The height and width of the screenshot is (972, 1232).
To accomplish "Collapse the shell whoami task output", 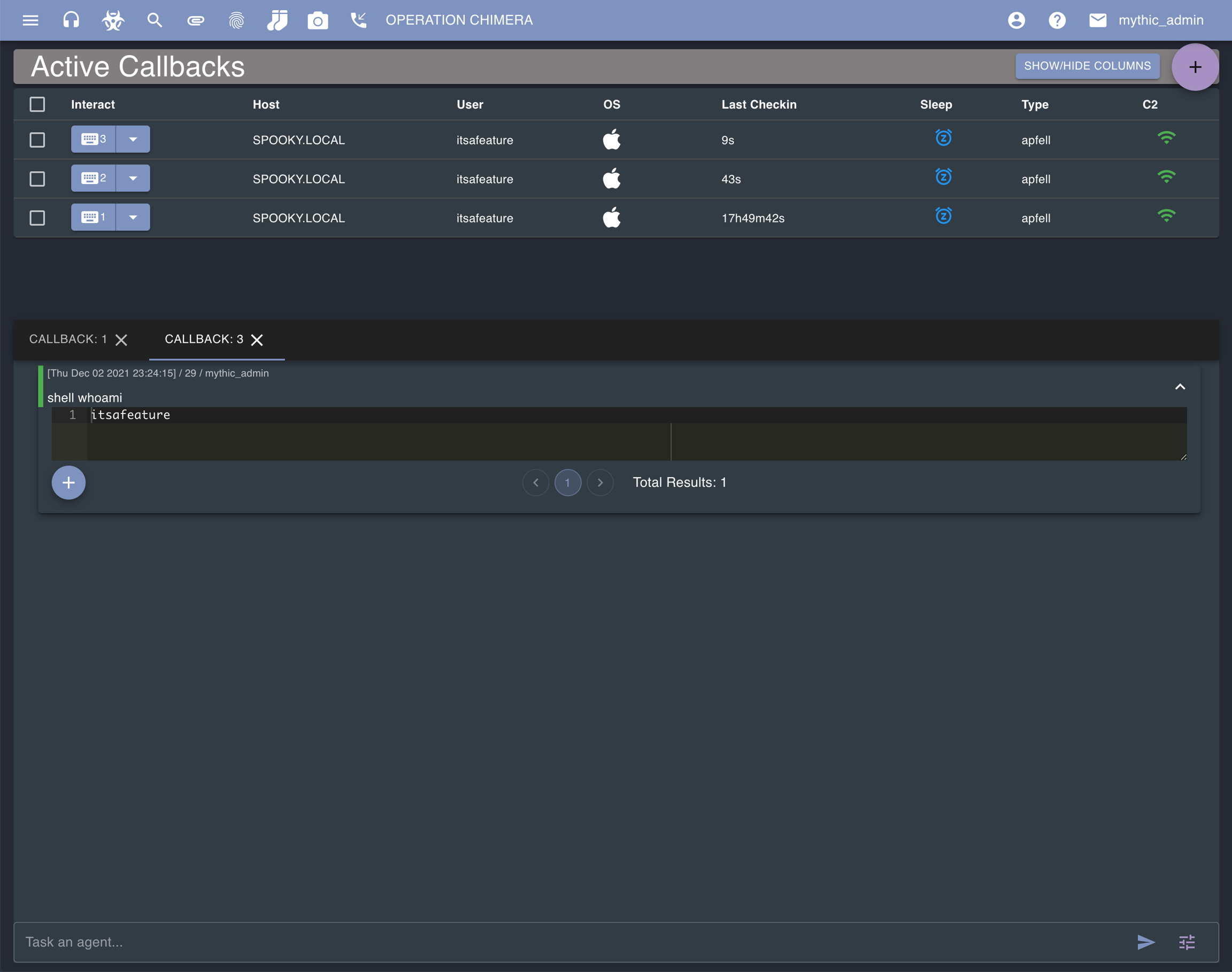I will click(1180, 387).
